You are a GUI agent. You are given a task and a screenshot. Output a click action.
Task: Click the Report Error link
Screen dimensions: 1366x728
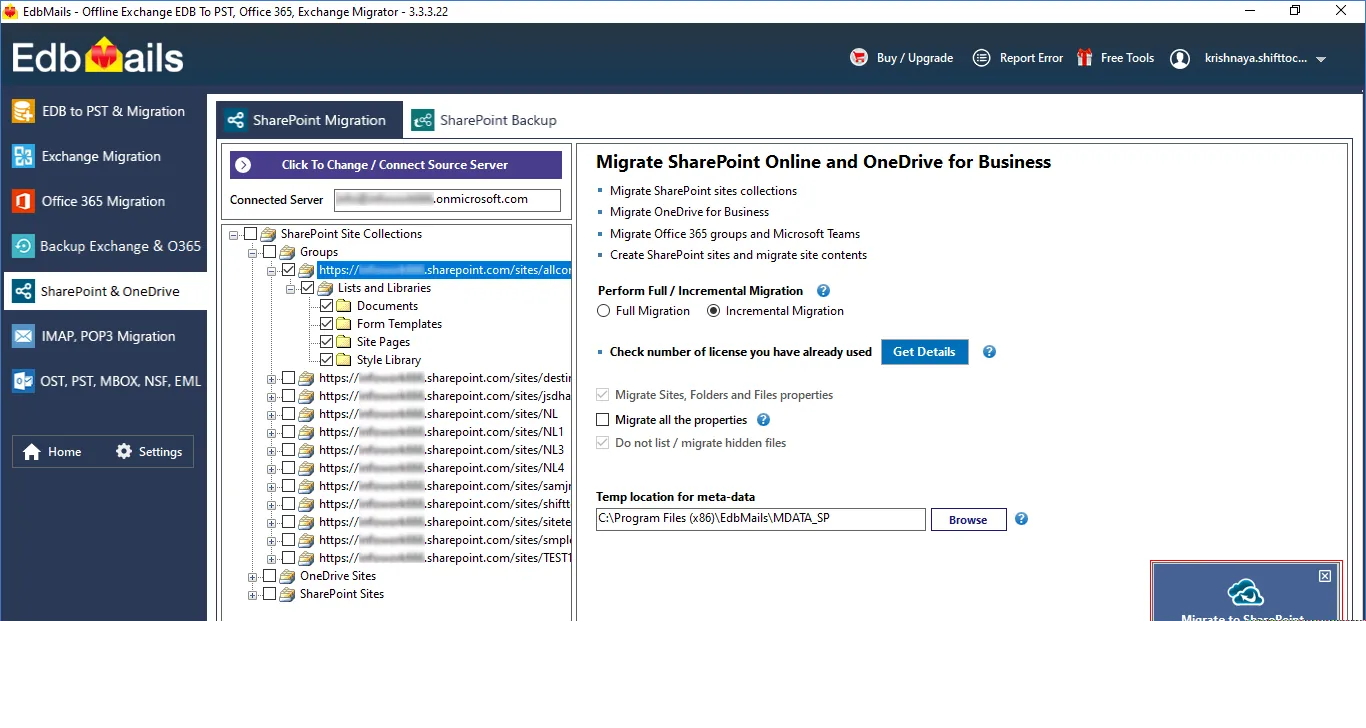(x=1031, y=58)
